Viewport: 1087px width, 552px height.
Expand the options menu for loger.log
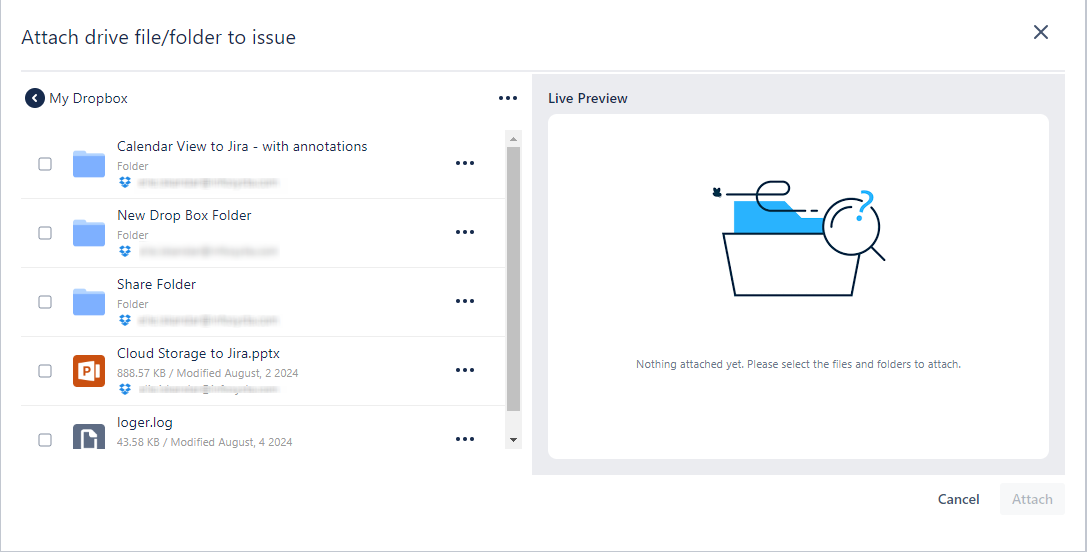click(464, 439)
